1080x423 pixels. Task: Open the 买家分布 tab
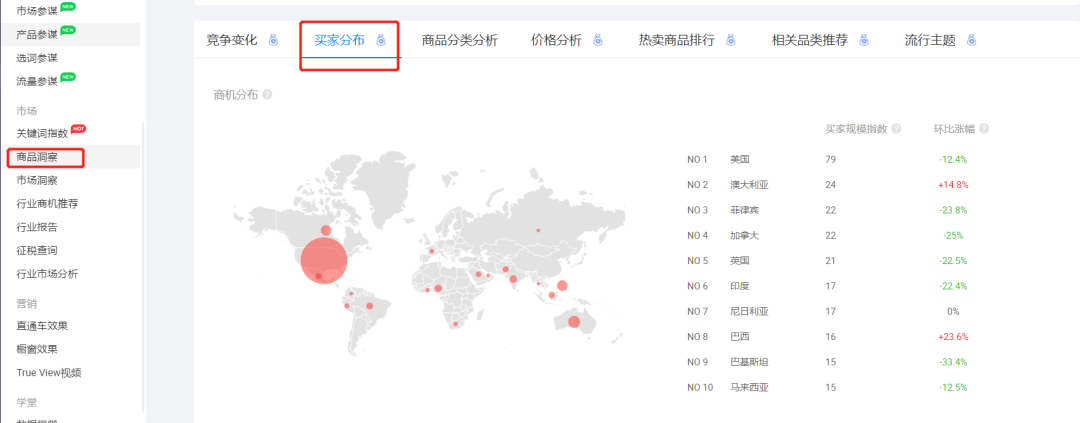339,41
